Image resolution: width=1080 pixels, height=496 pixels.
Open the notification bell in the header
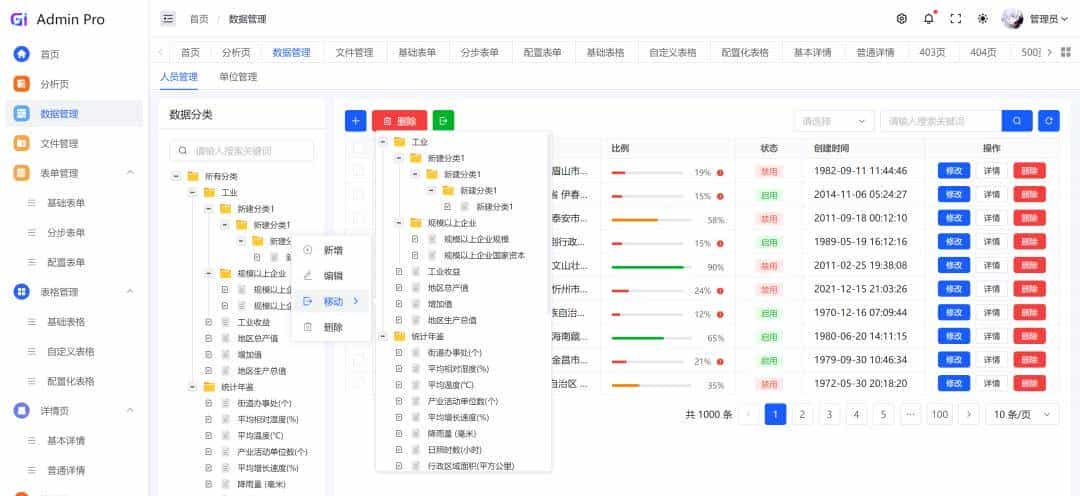(928, 19)
